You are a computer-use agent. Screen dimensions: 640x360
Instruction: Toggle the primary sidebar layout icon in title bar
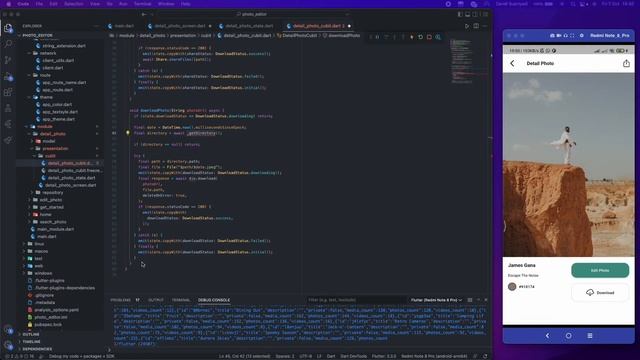click(460, 14)
